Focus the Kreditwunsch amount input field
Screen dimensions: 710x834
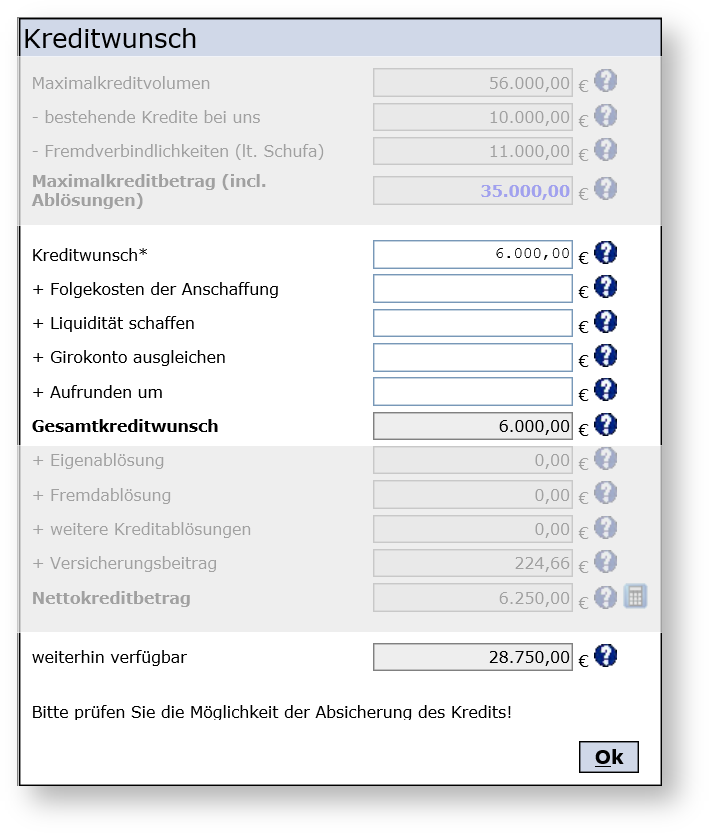[472, 254]
